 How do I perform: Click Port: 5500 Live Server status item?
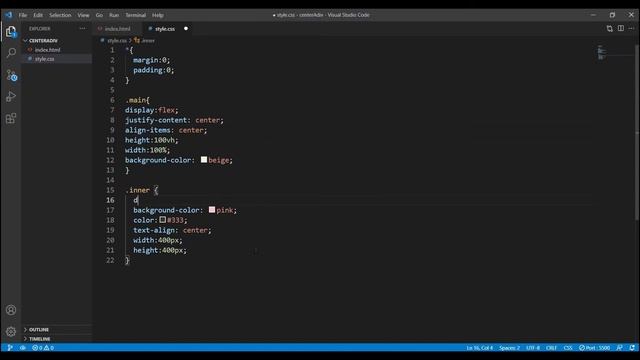point(594,348)
